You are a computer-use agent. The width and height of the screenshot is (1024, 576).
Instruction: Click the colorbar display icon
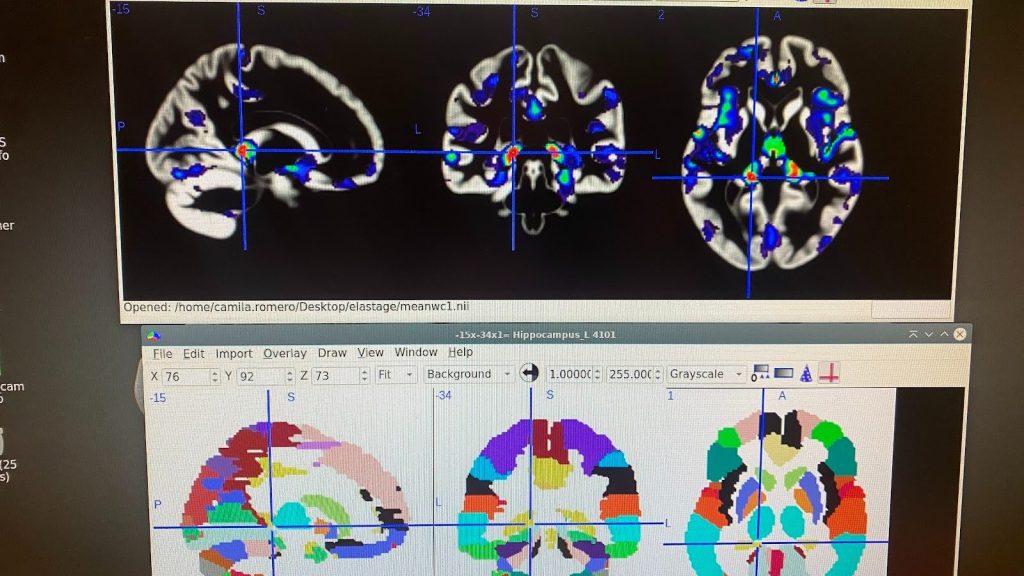[783, 374]
